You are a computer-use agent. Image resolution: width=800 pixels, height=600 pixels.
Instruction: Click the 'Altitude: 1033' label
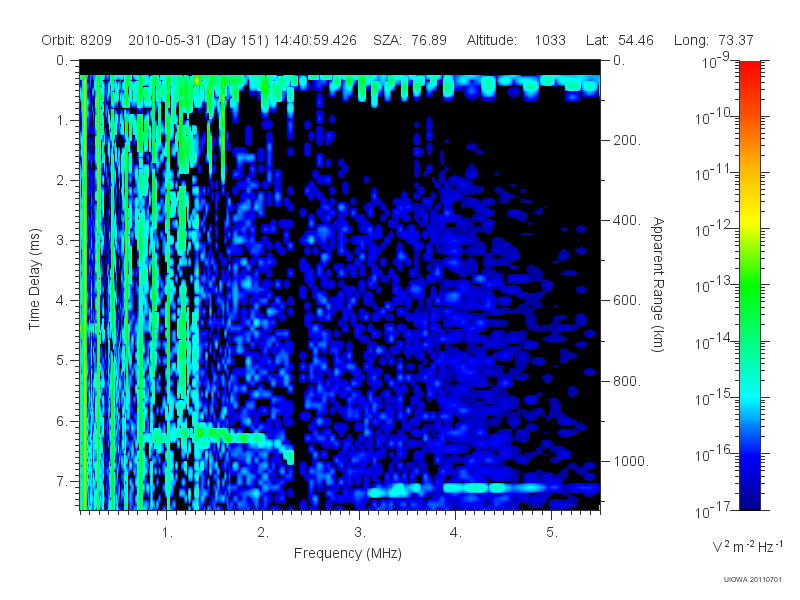[x=516, y=40]
